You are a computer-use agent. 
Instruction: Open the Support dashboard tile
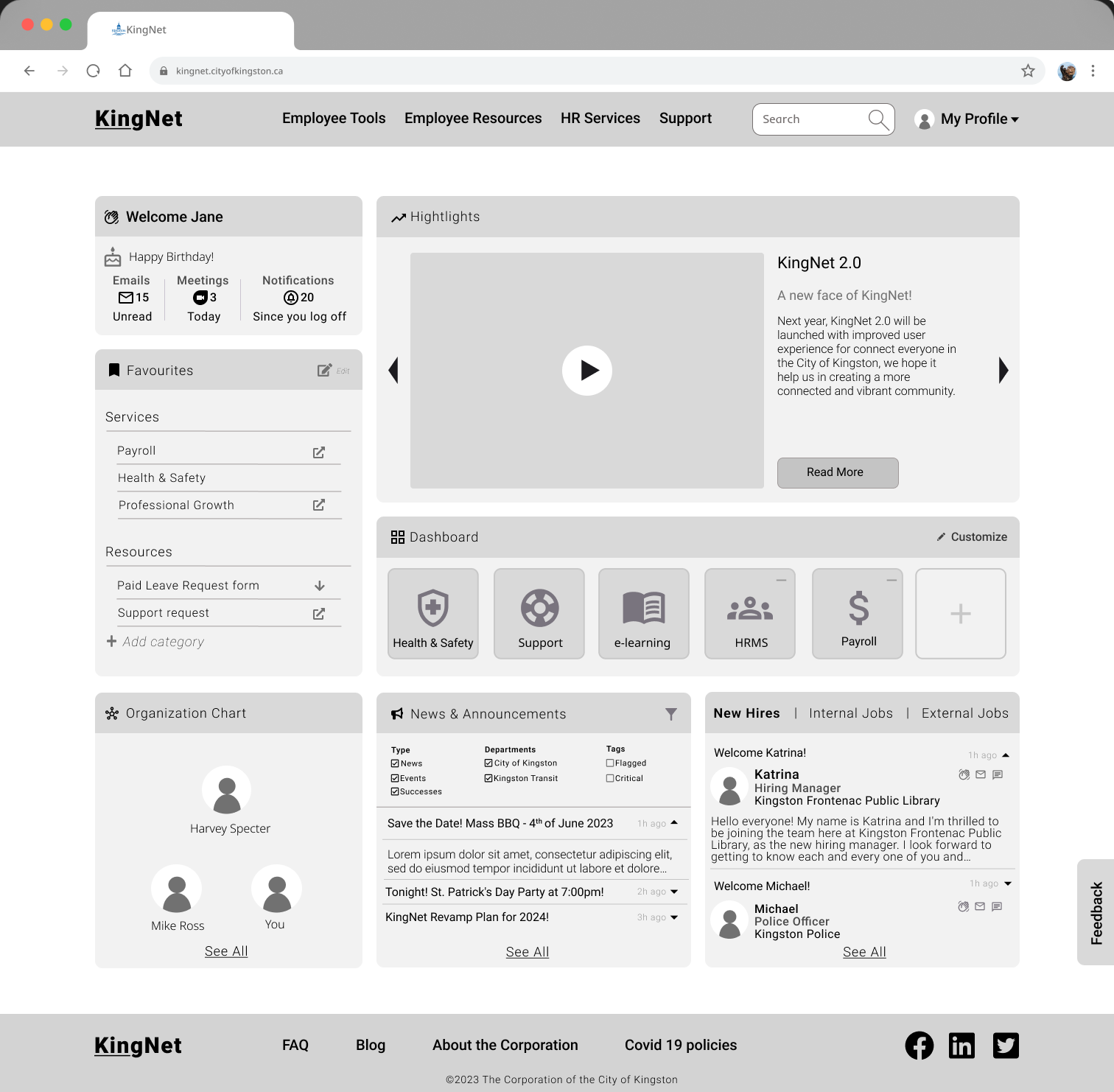pos(539,613)
